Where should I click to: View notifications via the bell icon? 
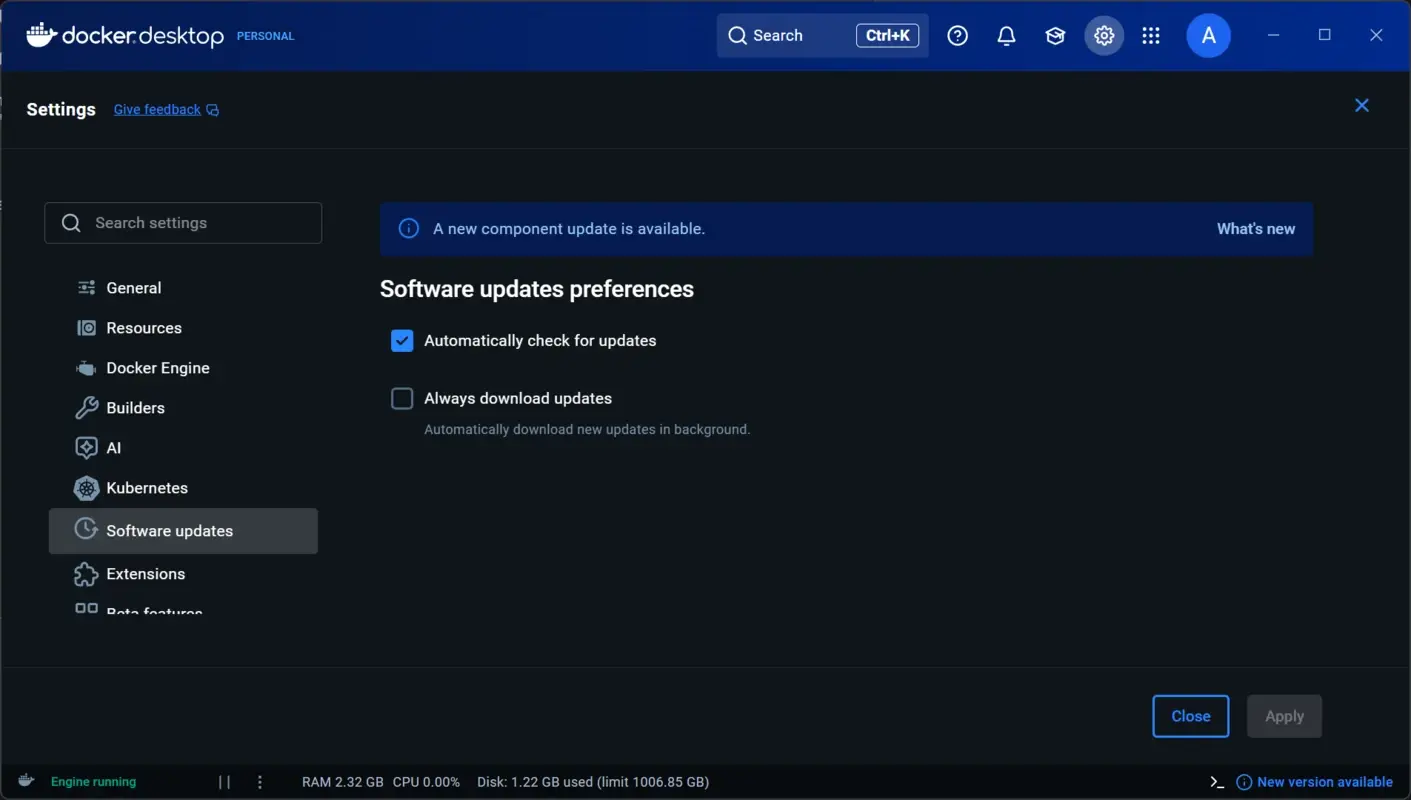(x=1006, y=35)
